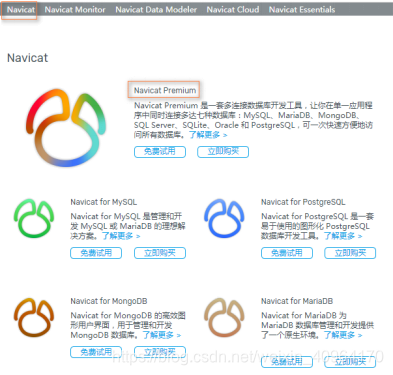393x375 pixels.
Task: Open 了解更多 link under Navicat for MariaDB
Action: [x=343, y=335]
